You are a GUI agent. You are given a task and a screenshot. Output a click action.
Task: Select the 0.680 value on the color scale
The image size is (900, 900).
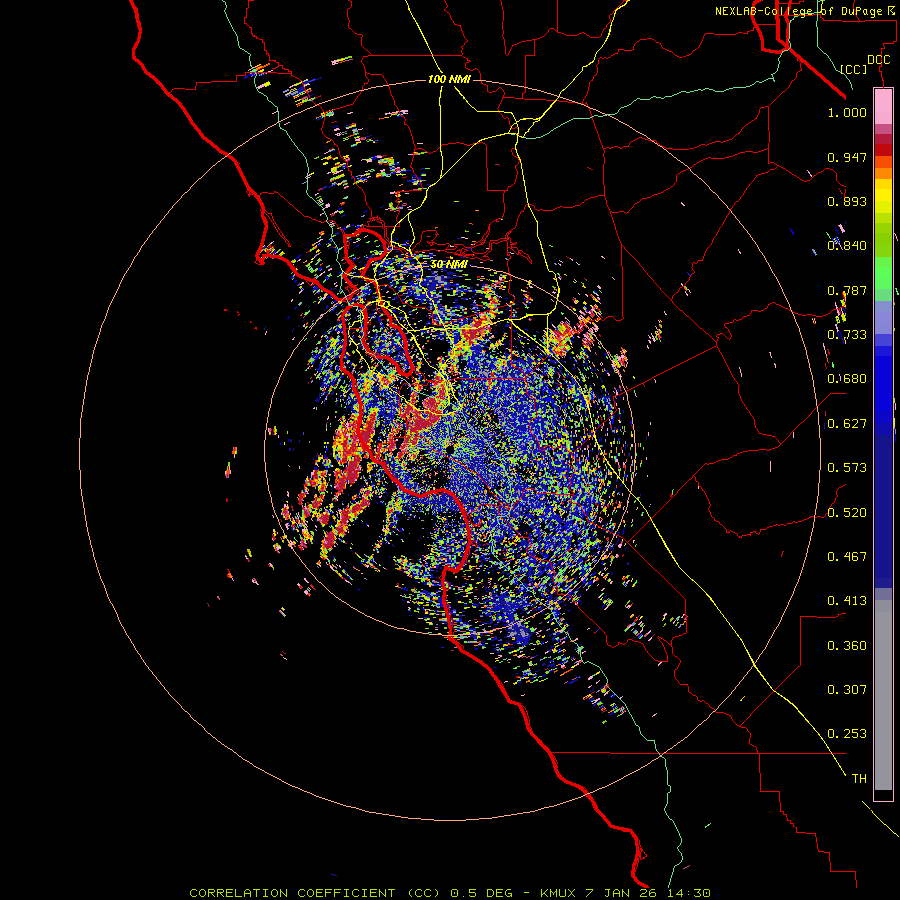[x=847, y=379]
